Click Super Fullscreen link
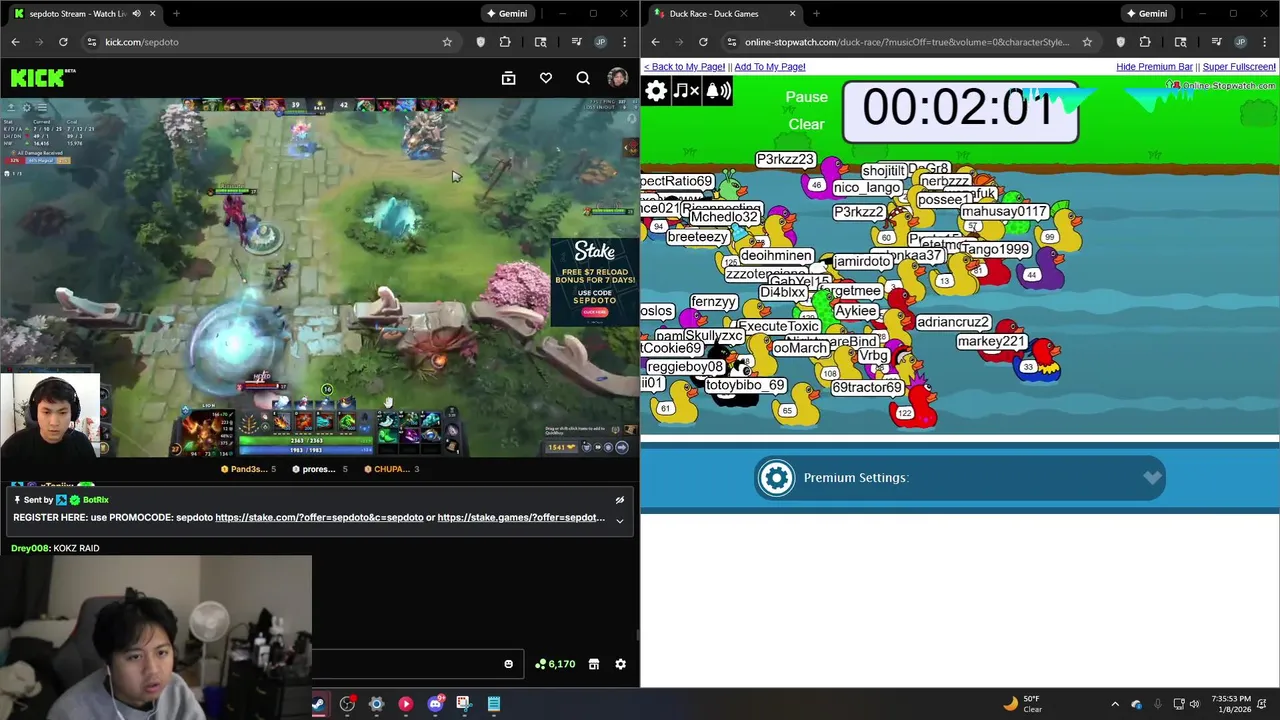This screenshot has height=720, width=1280. (1239, 67)
